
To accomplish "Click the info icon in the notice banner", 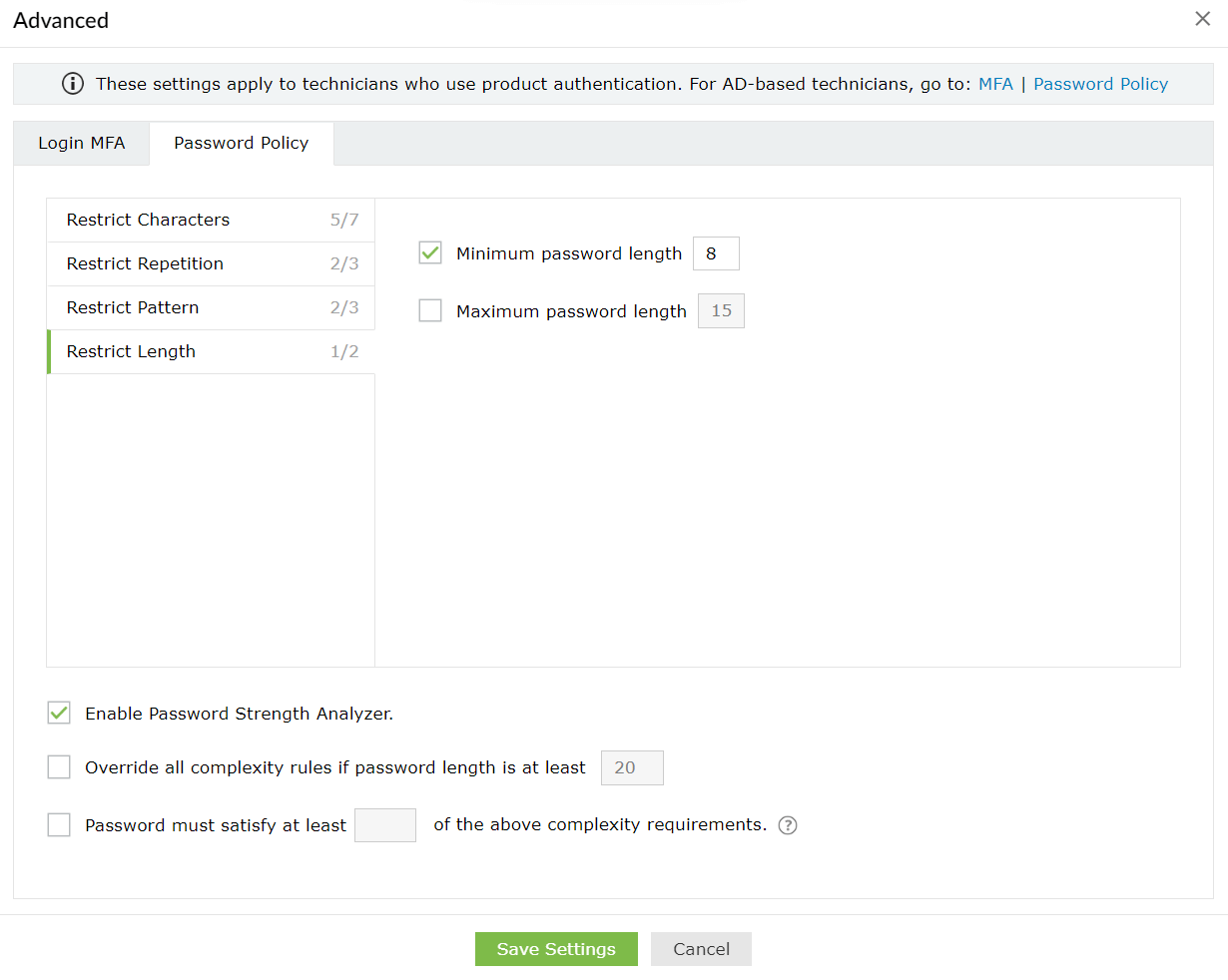I will click(x=73, y=84).
